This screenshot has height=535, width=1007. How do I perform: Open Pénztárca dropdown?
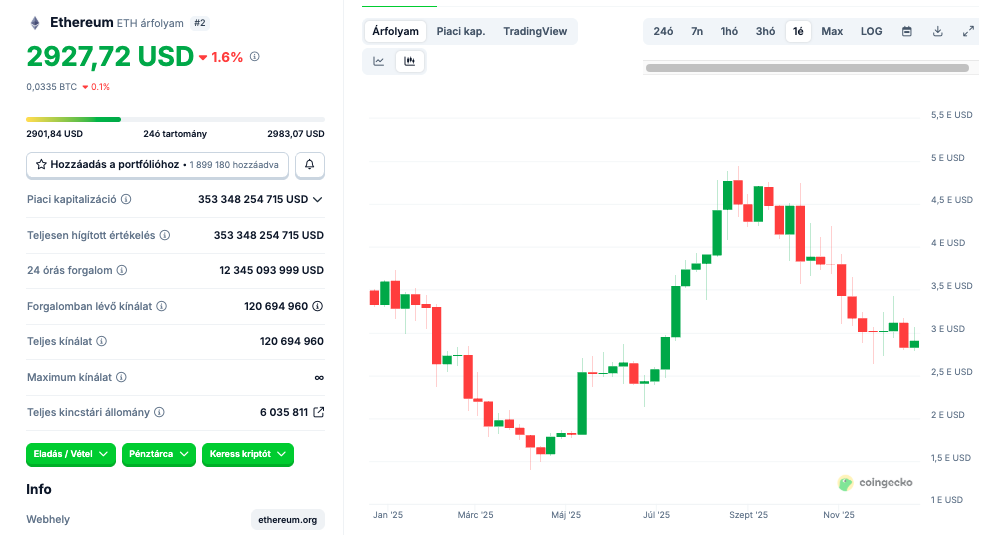point(159,454)
